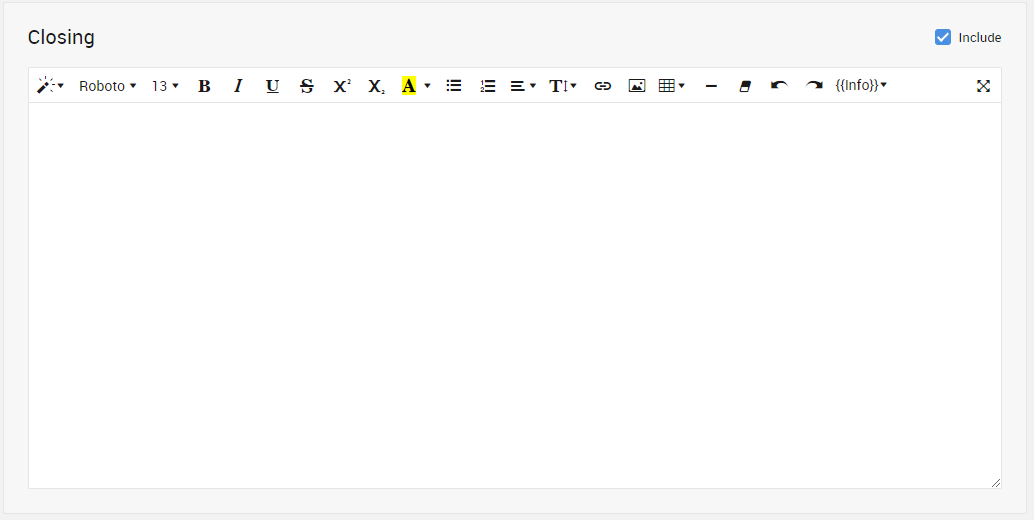Undo the last edit
Screen dimensions: 1034x520
(779, 86)
